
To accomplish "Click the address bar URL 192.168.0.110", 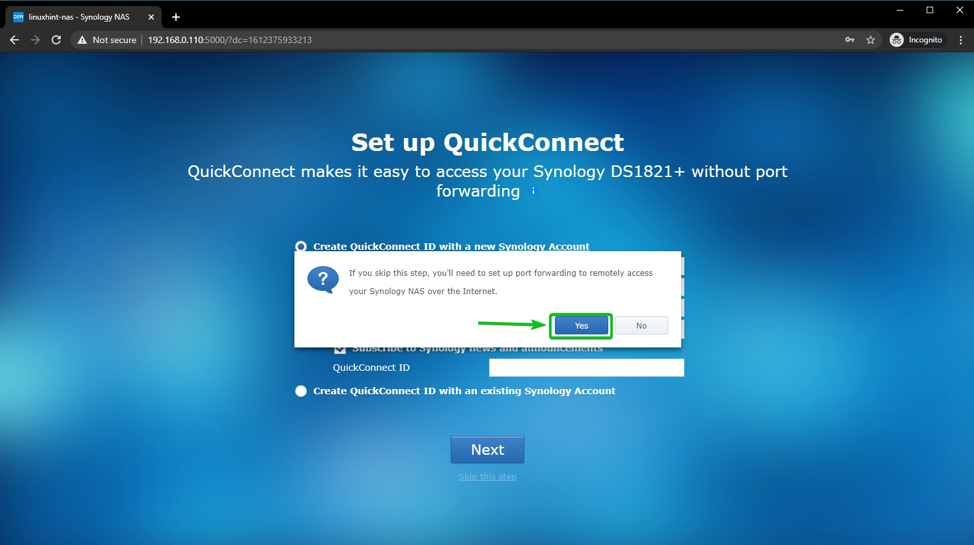I will point(230,40).
